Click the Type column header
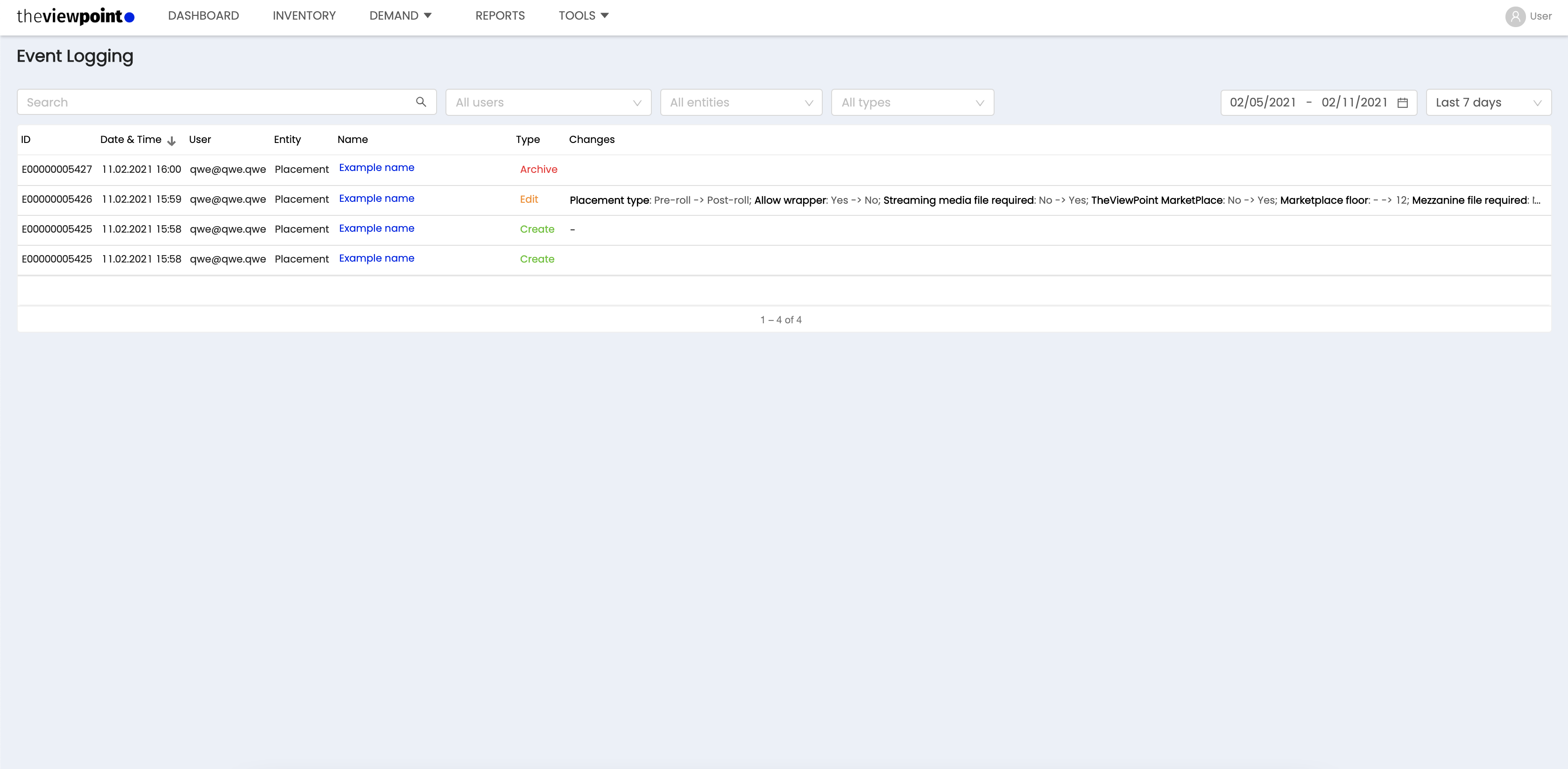This screenshot has height=769, width=1568. pos(528,139)
